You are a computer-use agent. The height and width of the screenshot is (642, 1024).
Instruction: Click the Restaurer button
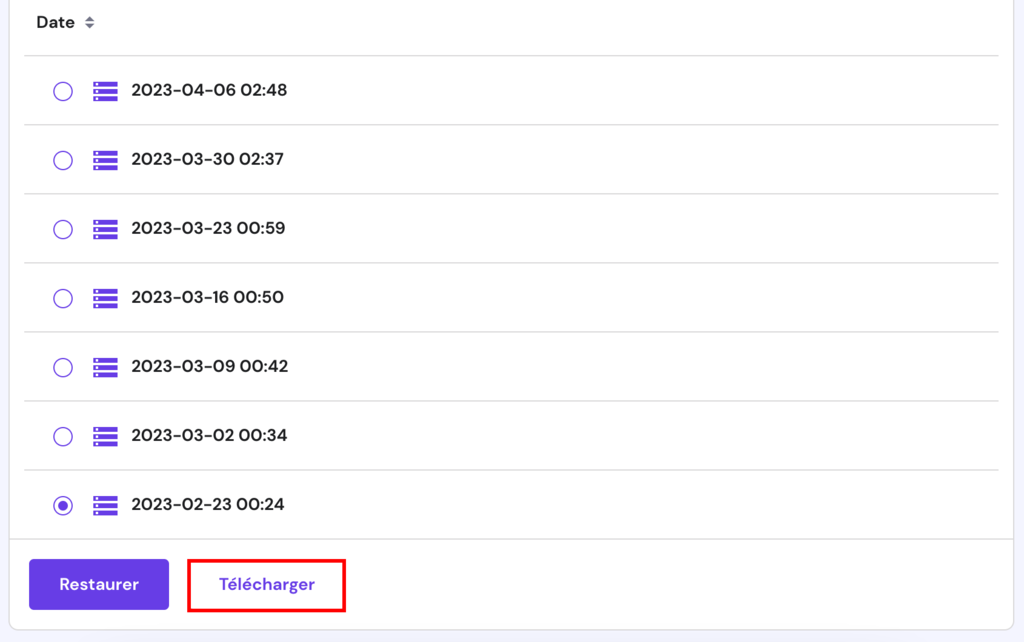[x=98, y=584]
